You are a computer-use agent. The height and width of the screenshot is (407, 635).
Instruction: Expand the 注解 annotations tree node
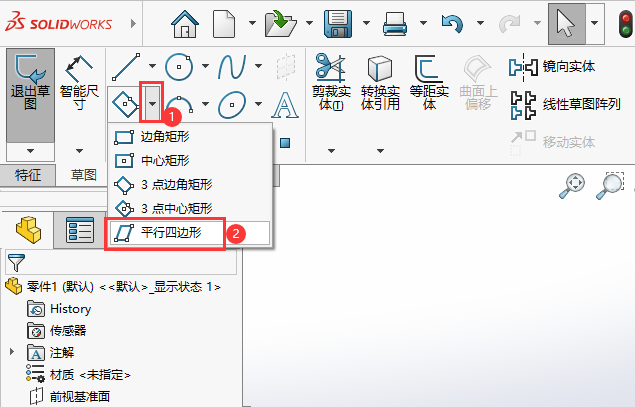point(12,352)
